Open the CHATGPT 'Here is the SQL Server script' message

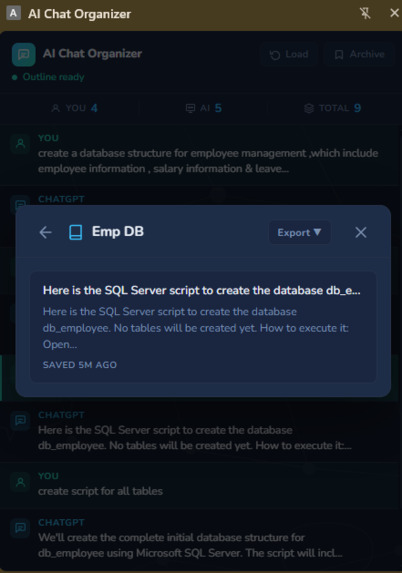click(x=201, y=433)
